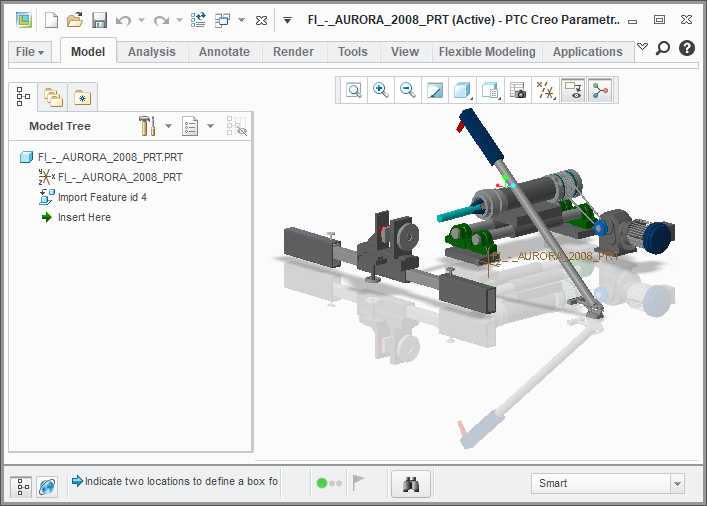Screen dimensions: 707x506
Task: Open the Datum Display Filters icon
Action: 546,90
